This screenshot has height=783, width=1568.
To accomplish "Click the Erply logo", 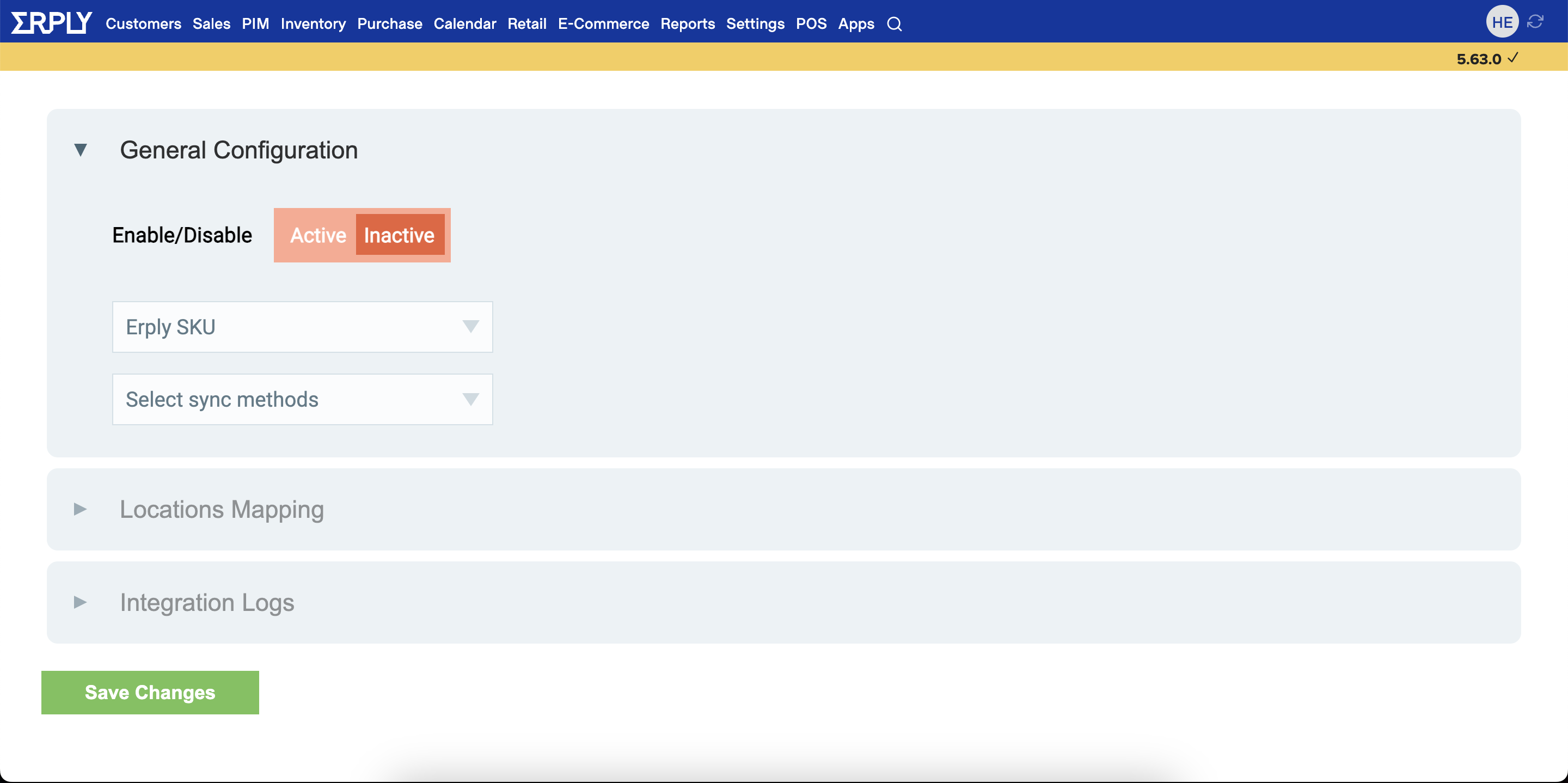I will pyautogui.click(x=52, y=22).
